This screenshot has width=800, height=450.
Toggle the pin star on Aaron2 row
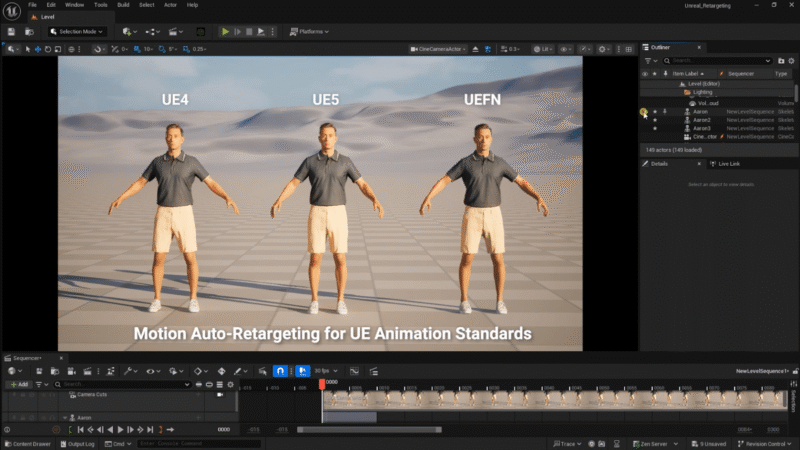click(655, 120)
